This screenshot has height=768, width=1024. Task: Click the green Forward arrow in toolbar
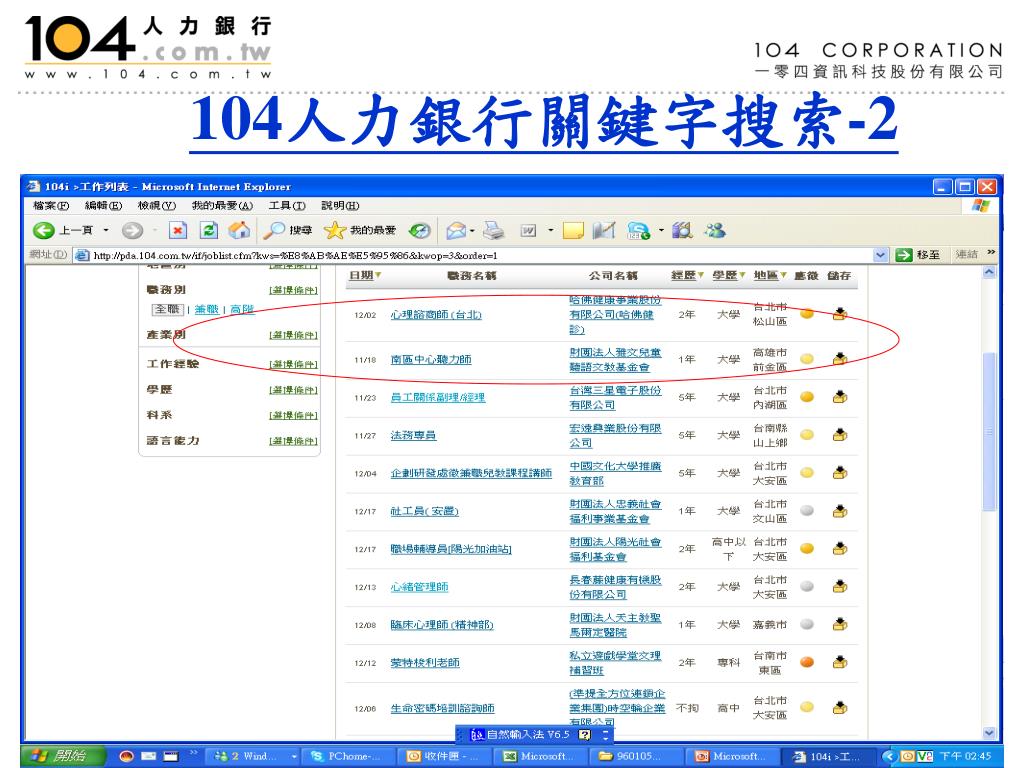[132, 230]
